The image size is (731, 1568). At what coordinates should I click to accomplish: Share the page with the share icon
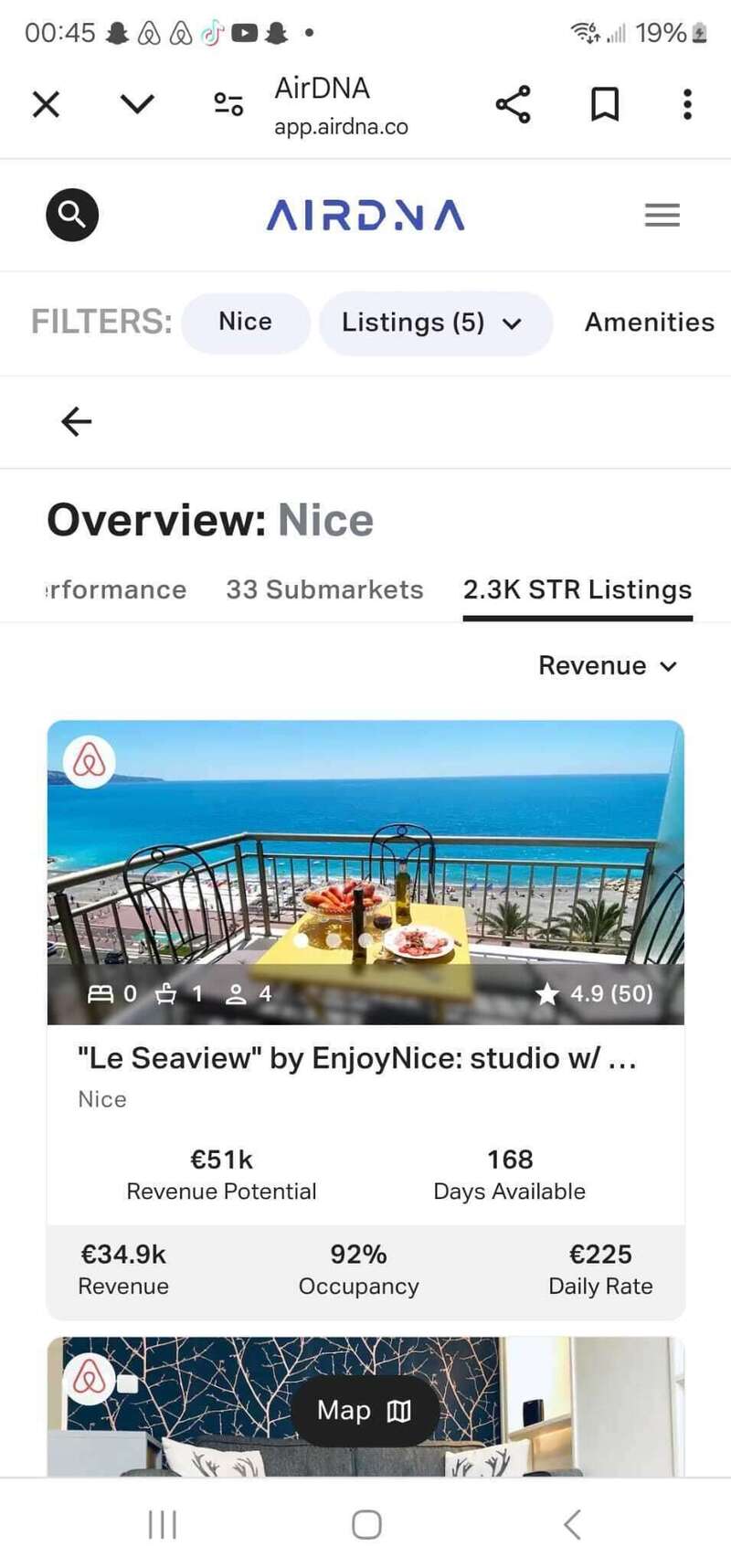pos(513,104)
